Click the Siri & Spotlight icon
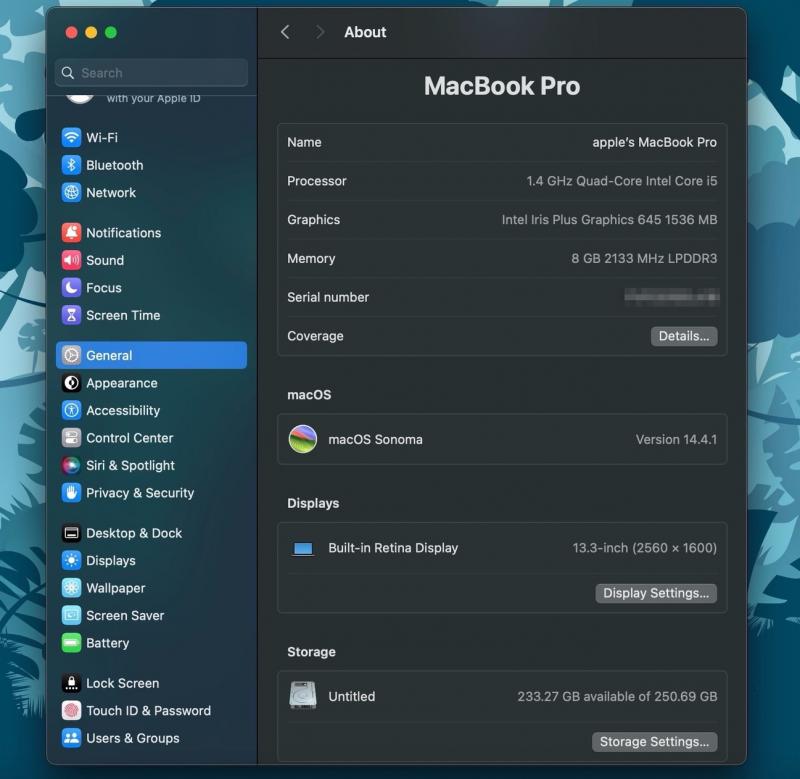Viewport: 800px width, 779px height. click(x=71, y=465)
